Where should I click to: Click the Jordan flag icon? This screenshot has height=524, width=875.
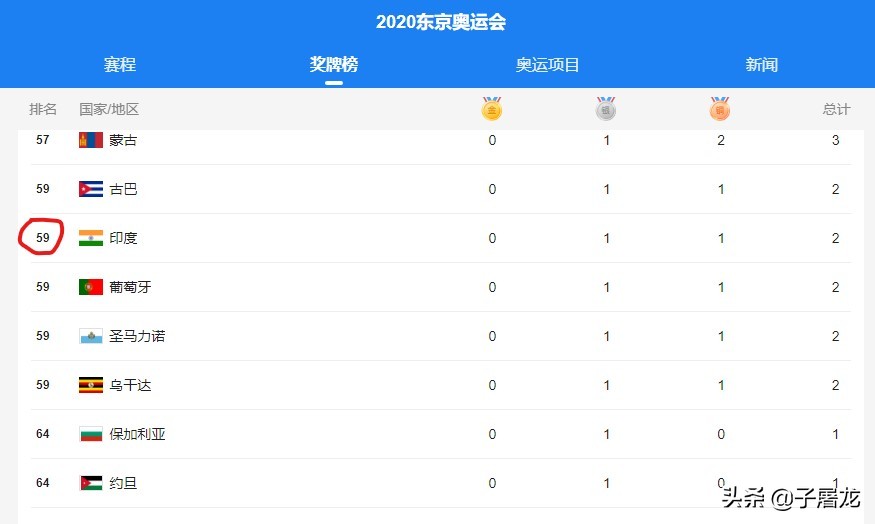click(x=91, y=483)
